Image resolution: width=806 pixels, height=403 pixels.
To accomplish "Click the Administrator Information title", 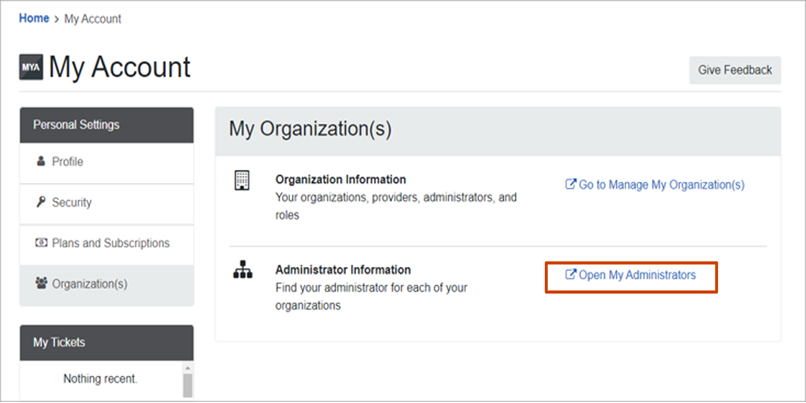I will tap(343, 270).
